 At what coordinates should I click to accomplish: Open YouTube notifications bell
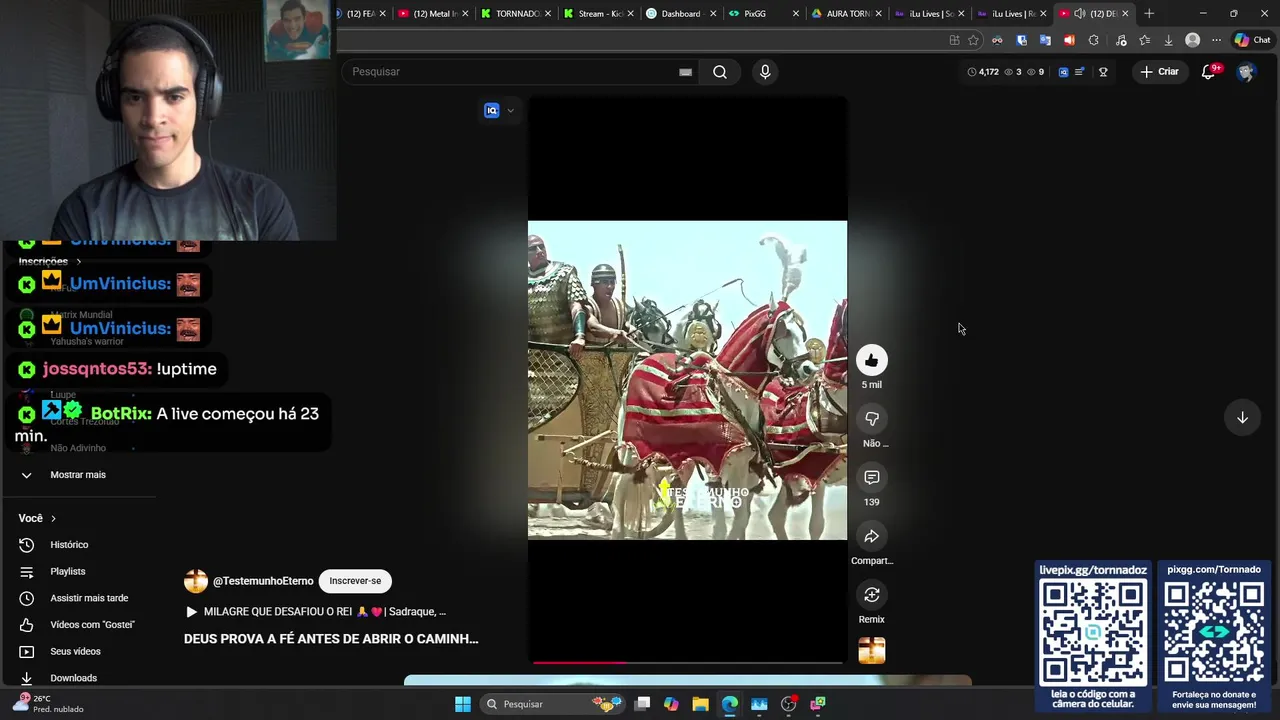(x=1209, y=72)
